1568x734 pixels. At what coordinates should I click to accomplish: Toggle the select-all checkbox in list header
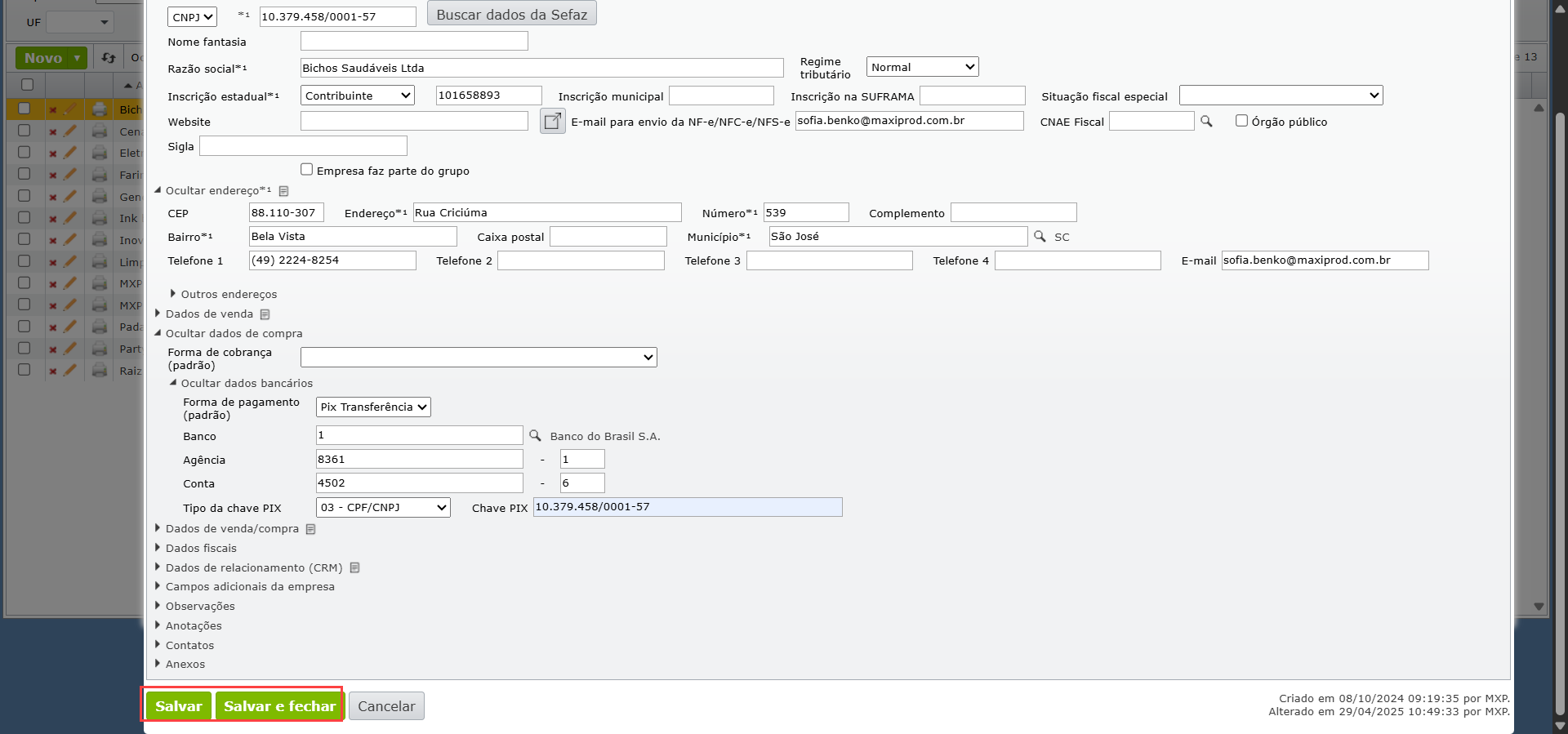coord(27,85)
